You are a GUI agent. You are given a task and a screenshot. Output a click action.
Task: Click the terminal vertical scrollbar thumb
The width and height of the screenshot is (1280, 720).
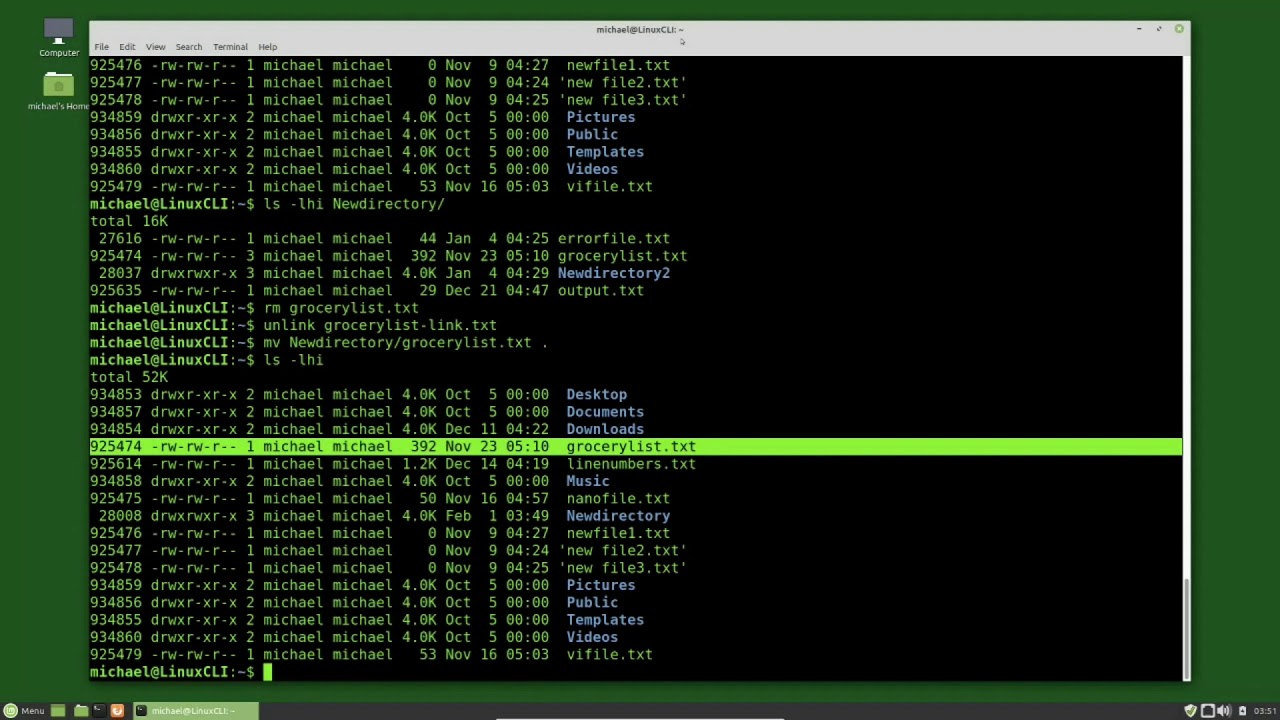click(x=1186, y=627)
